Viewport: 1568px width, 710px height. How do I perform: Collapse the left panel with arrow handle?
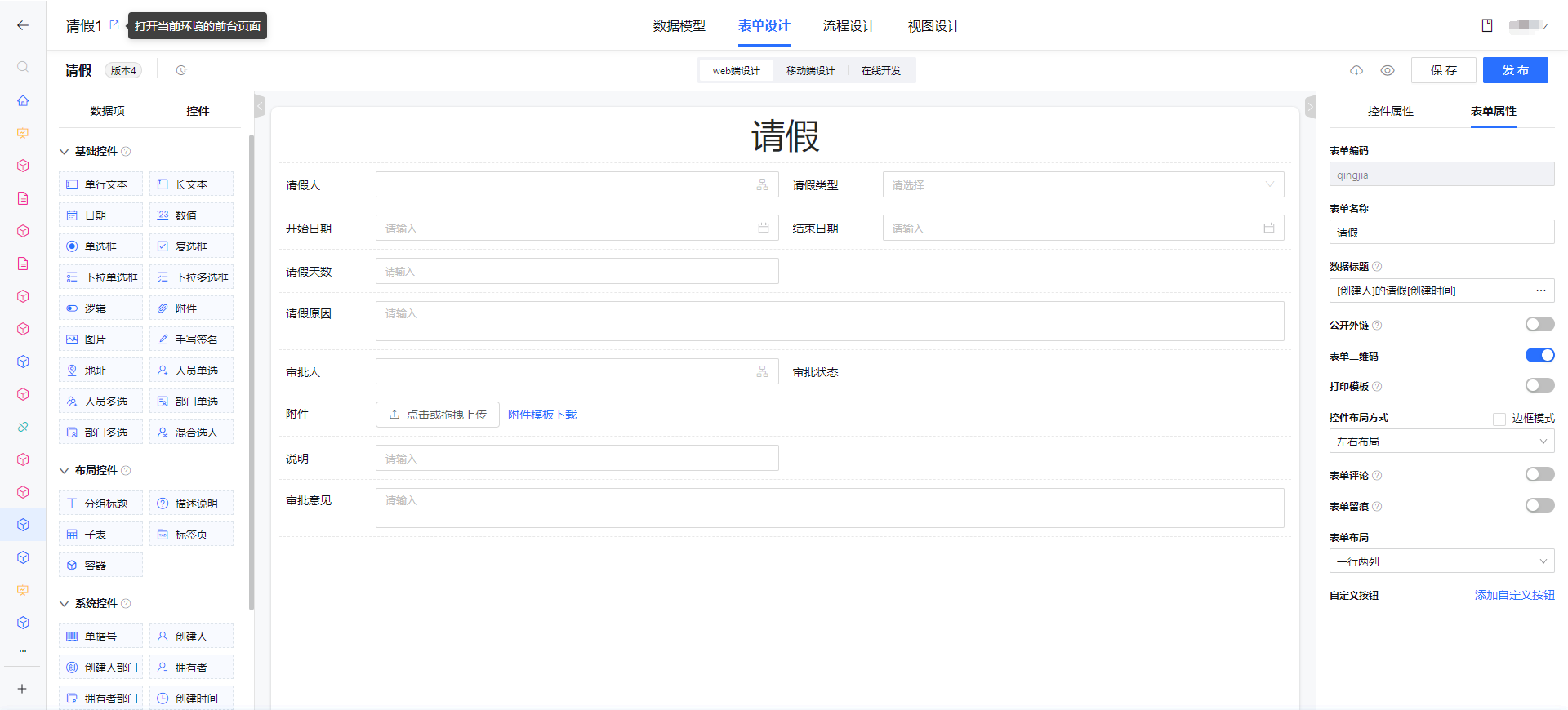pos(260,106)
